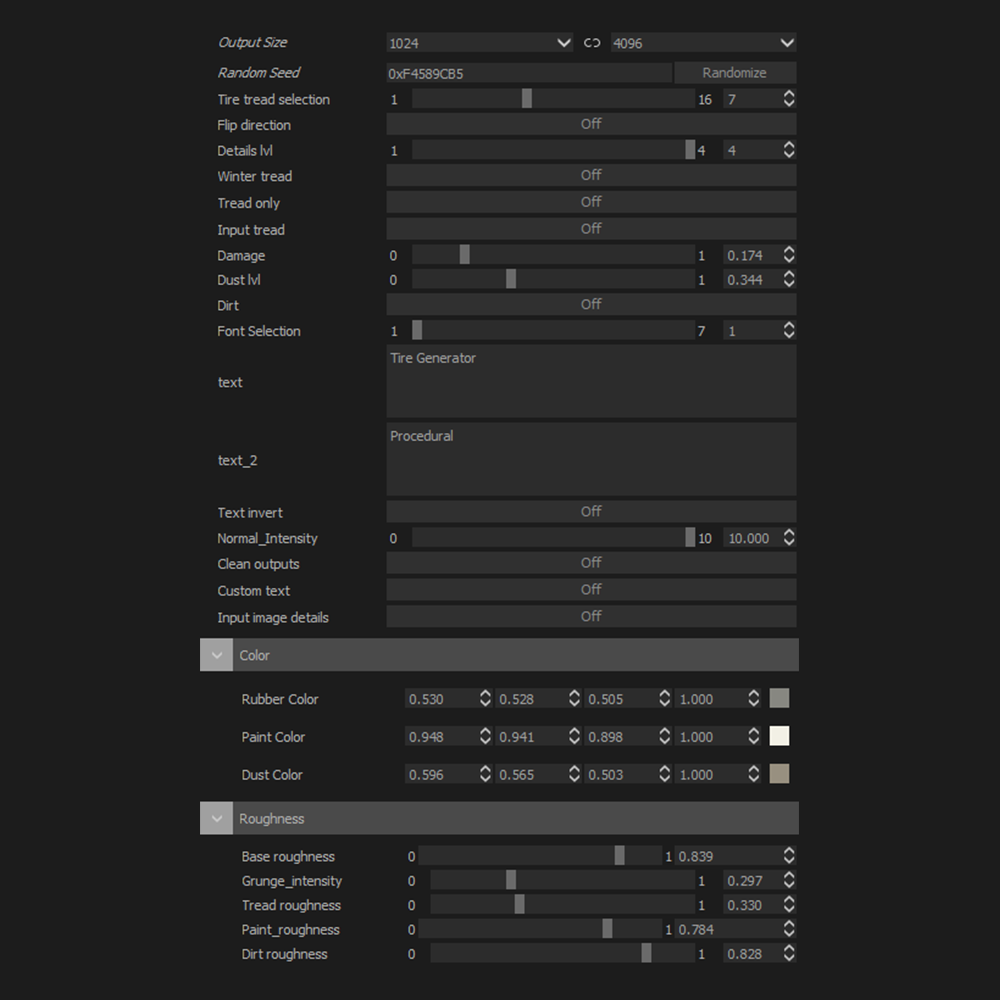The image size is (1000, 1000).
Task: Click the Grunge_intensity stepper arrows
Action: tap(789, 880)
